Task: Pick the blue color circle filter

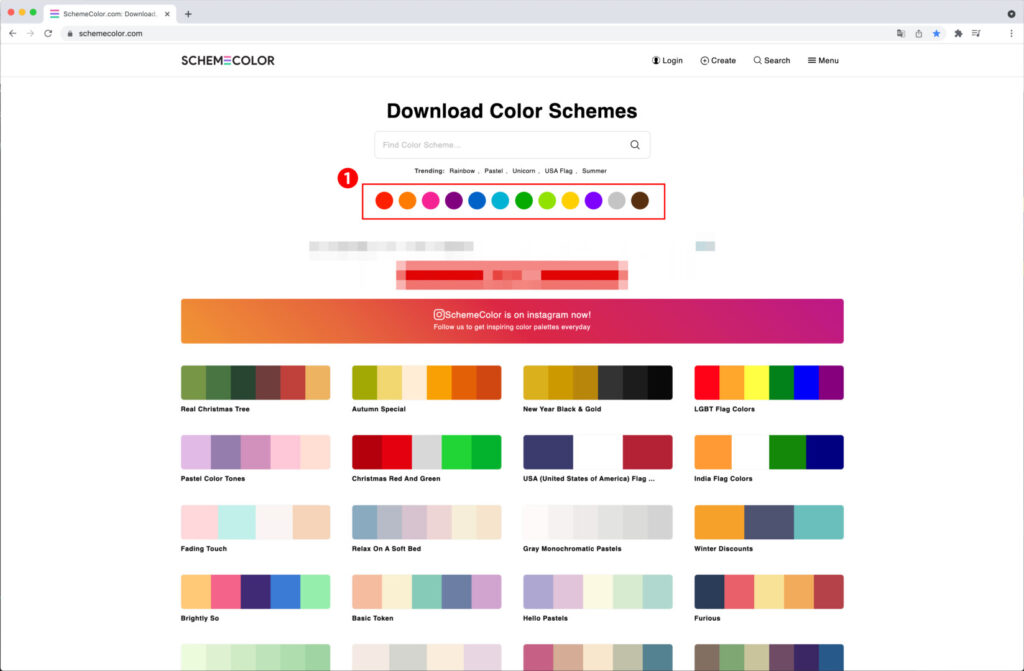Action: 477,201
